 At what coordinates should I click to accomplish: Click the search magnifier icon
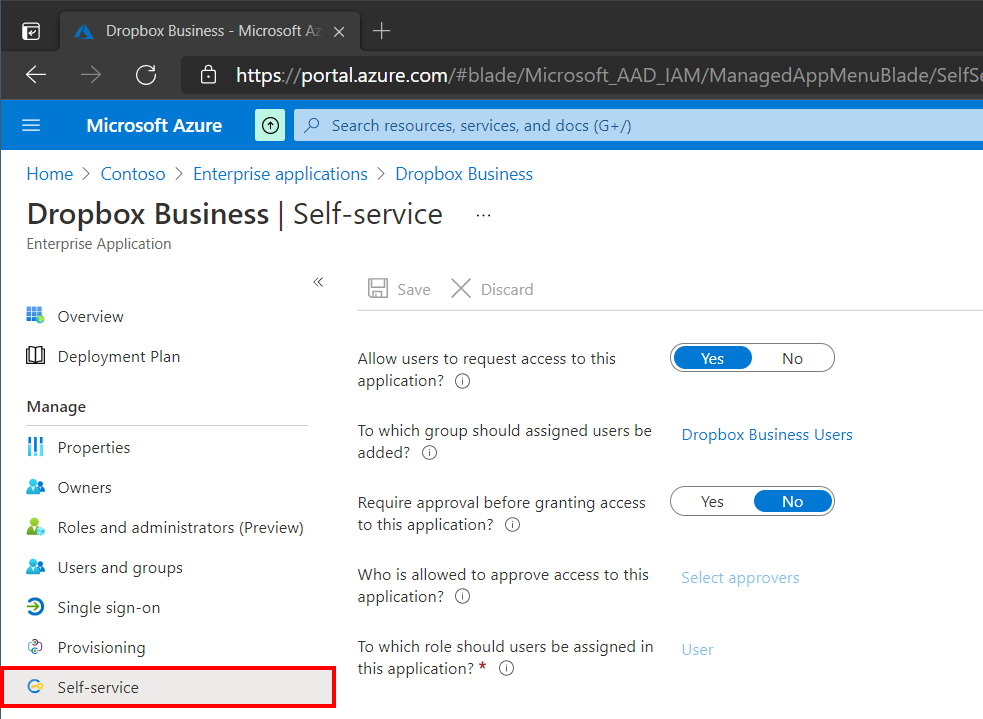pyautogui.click(x=312, y=125)
